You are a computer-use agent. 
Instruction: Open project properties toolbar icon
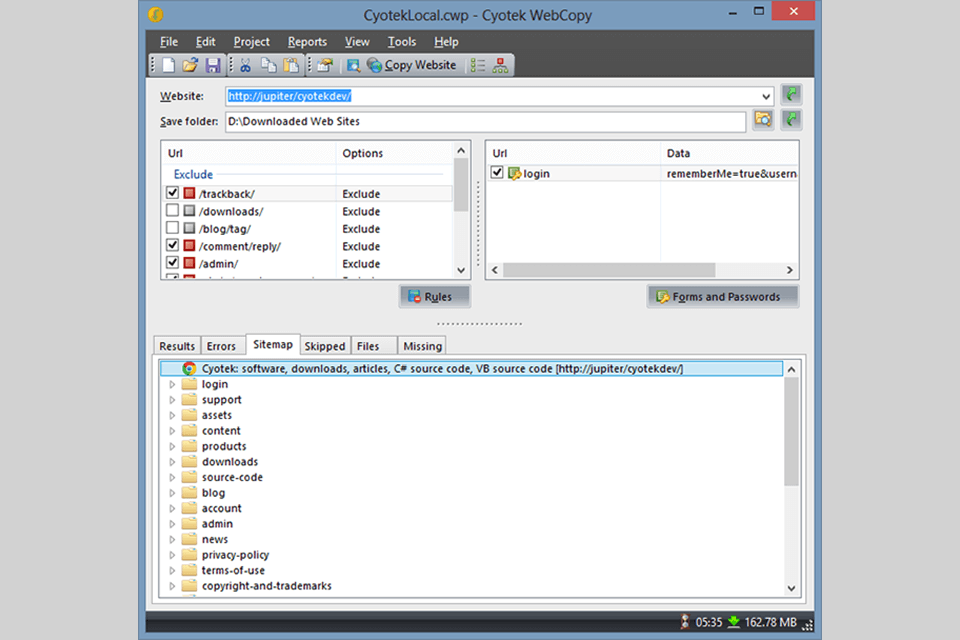pos(324,65)
